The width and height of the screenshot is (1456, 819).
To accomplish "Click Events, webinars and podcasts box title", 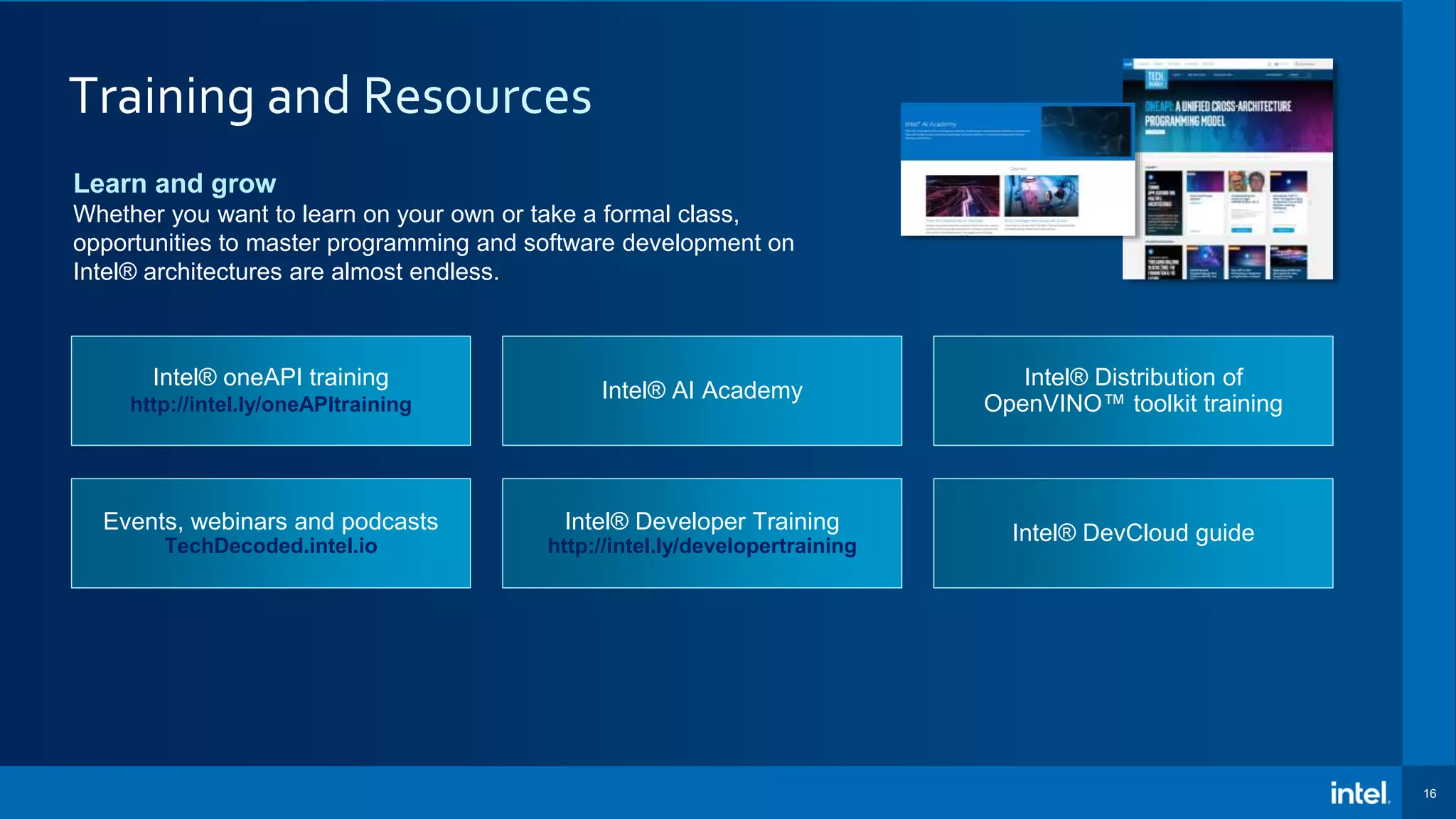I will (270, 521).
